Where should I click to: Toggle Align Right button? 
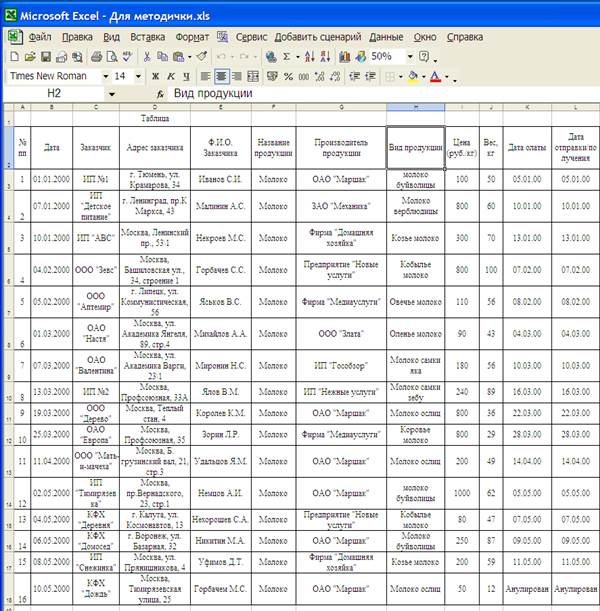(237, 76)
